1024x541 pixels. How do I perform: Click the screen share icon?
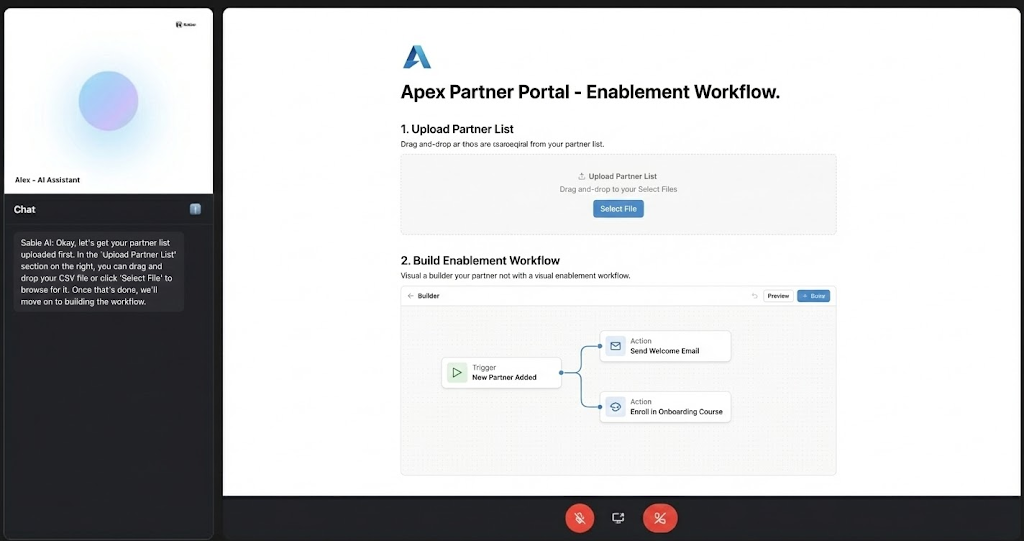click(618, 518)
